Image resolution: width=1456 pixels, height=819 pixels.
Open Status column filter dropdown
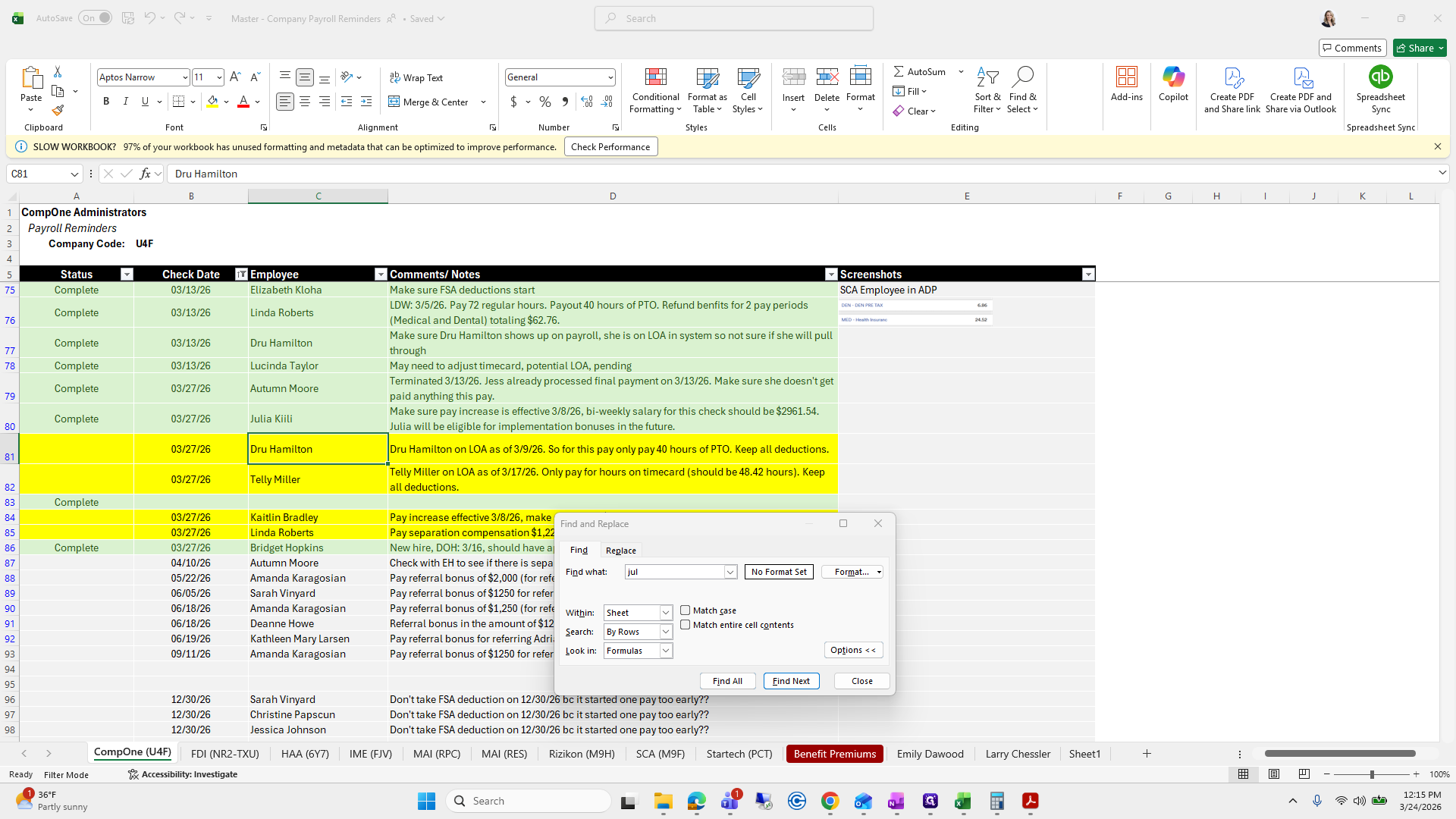[x=127, y=275]
